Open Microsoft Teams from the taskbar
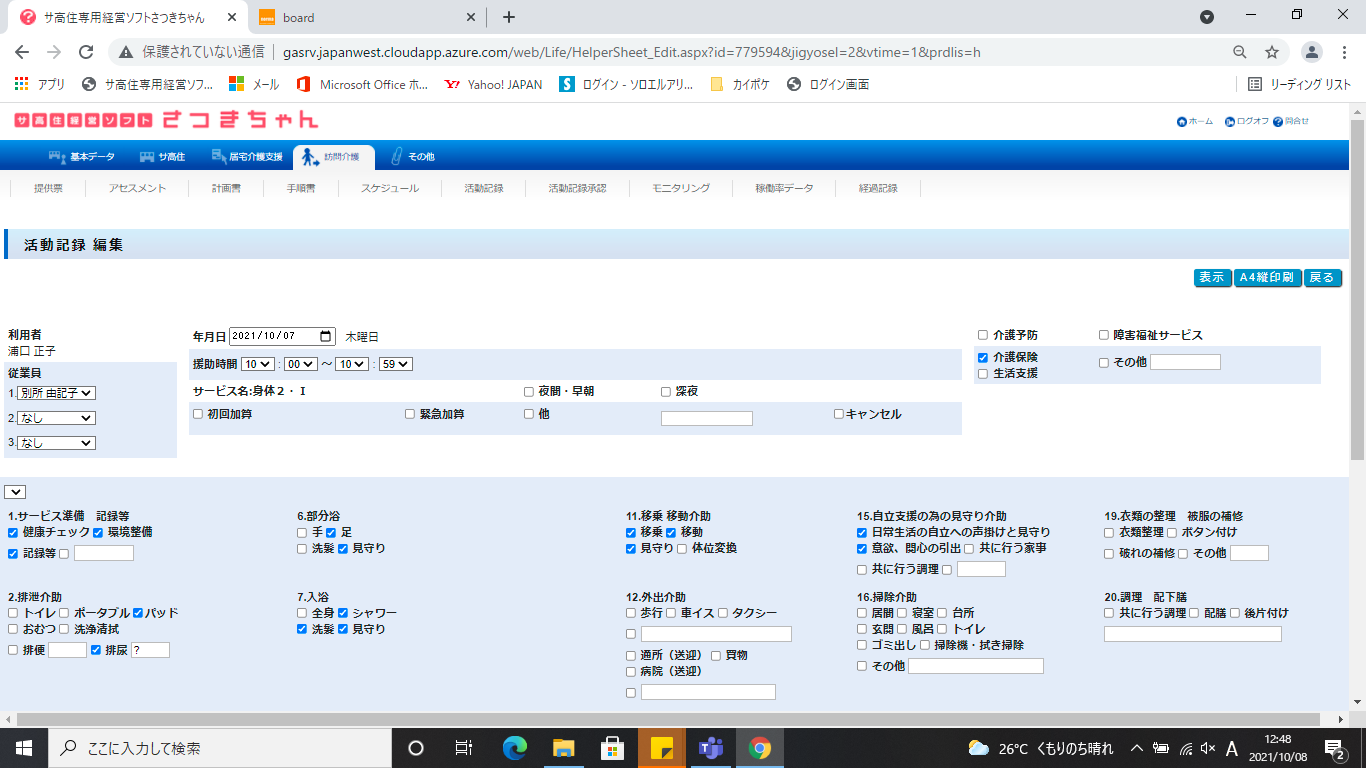Viewport: 1366px width, 768px height. (711, 748)
